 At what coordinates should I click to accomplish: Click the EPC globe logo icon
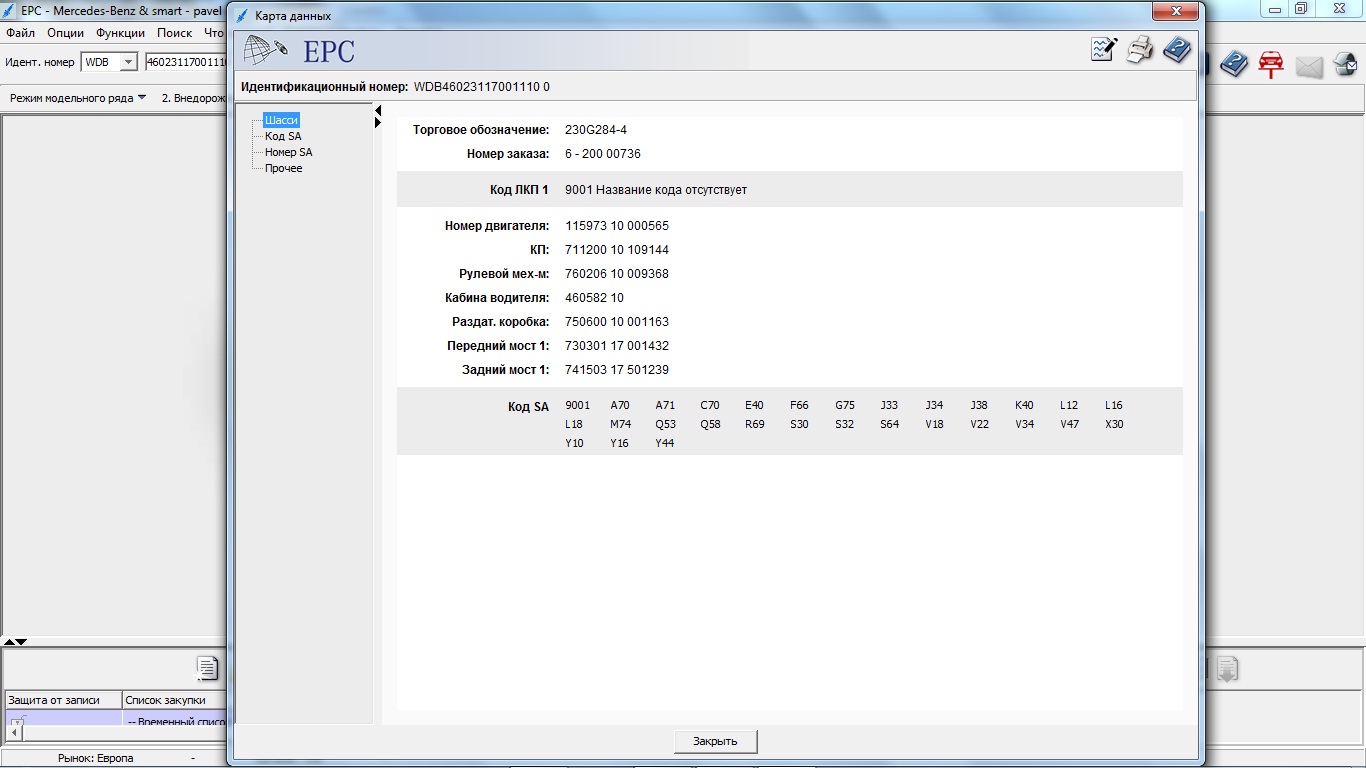(x=266, y=50)
